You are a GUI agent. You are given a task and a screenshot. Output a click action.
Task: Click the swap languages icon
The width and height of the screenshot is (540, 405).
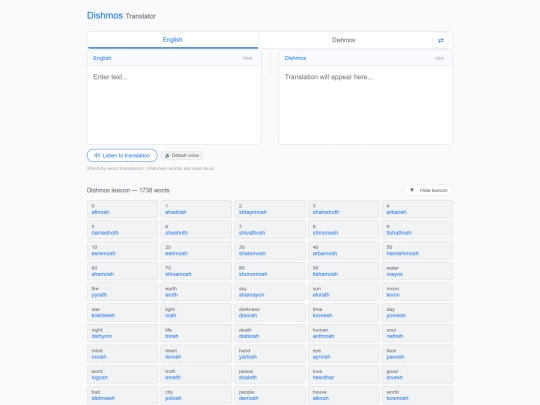[440, 40]
